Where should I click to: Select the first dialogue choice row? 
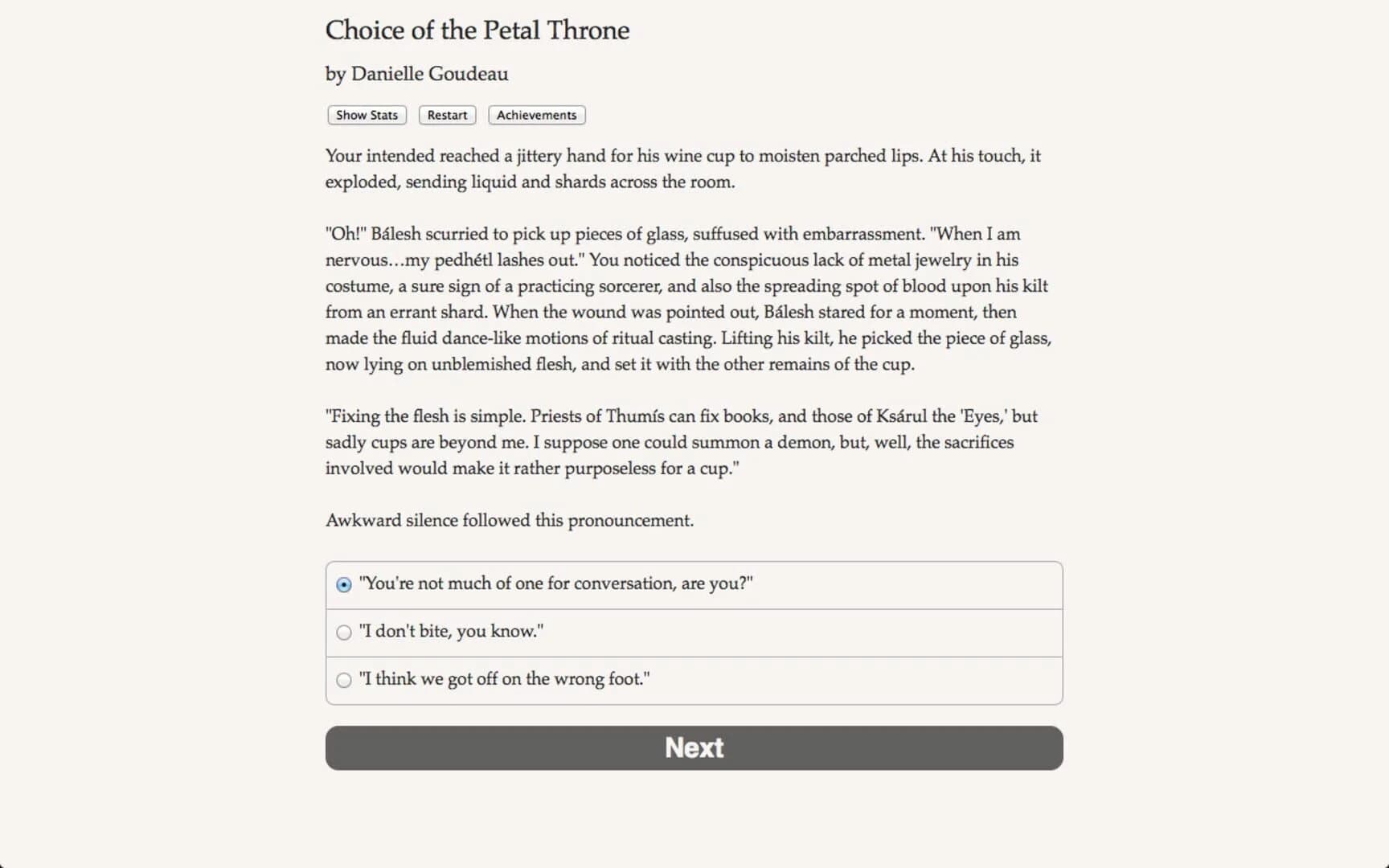(694, 585)
